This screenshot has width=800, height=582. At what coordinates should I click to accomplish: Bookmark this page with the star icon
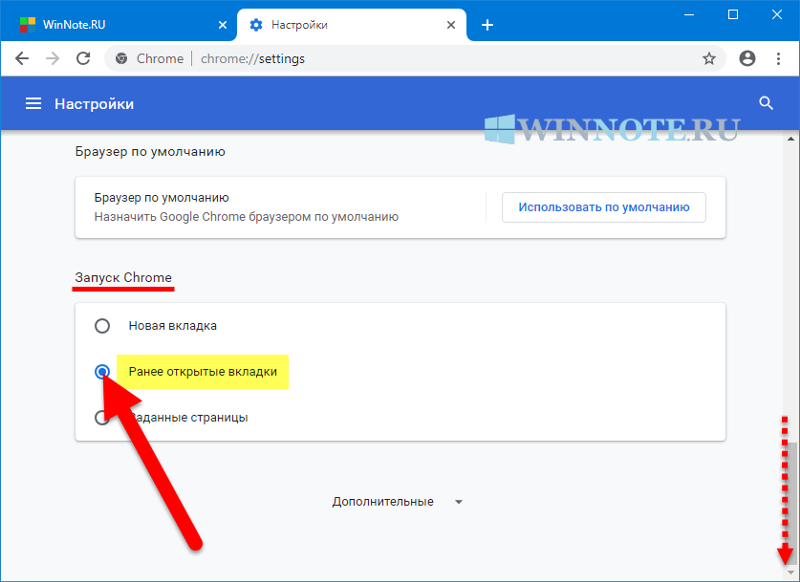click(709, 59)
